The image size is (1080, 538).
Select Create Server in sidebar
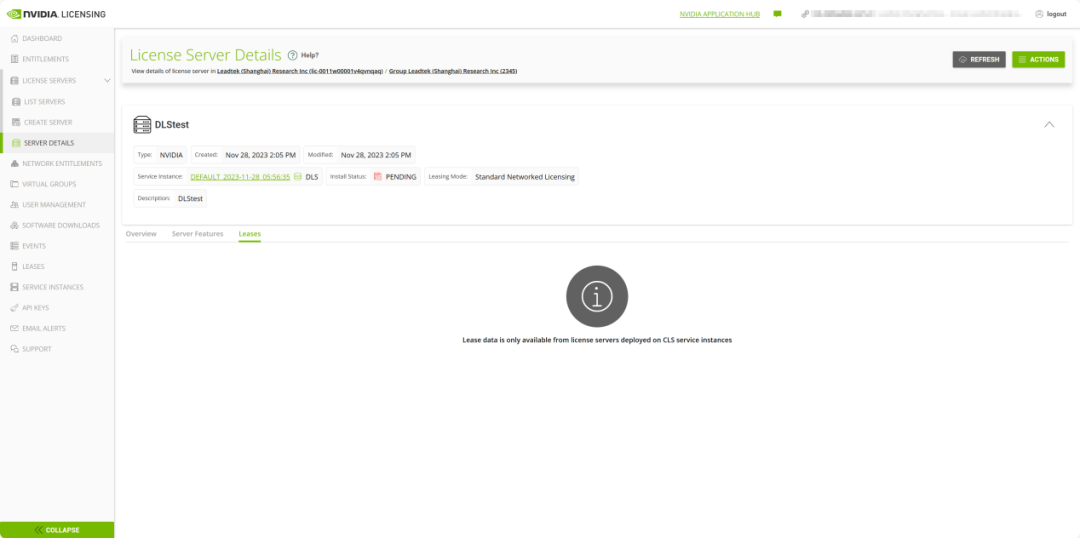pos(48,122)
